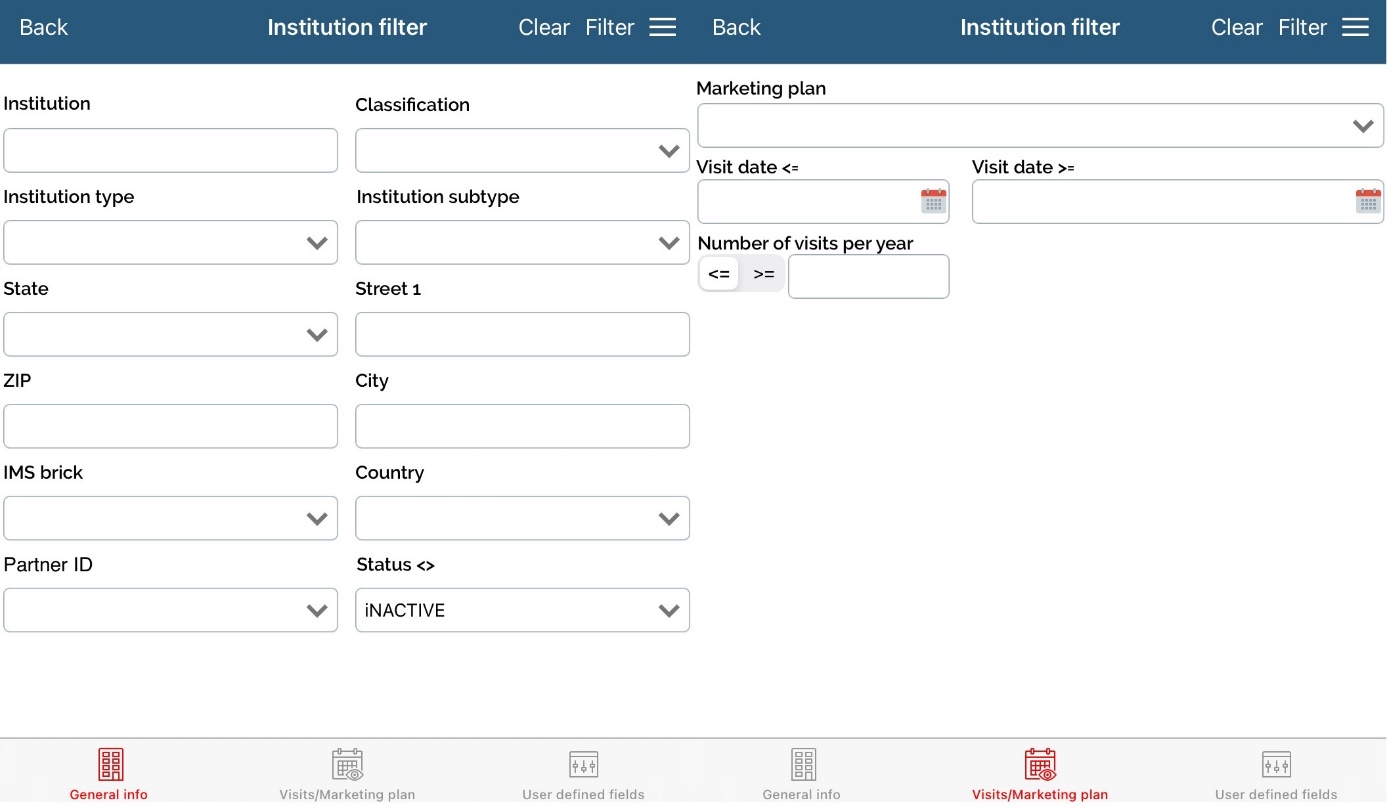Tap the red Visits/Marketing plan calendar icon

point(1040,764)
